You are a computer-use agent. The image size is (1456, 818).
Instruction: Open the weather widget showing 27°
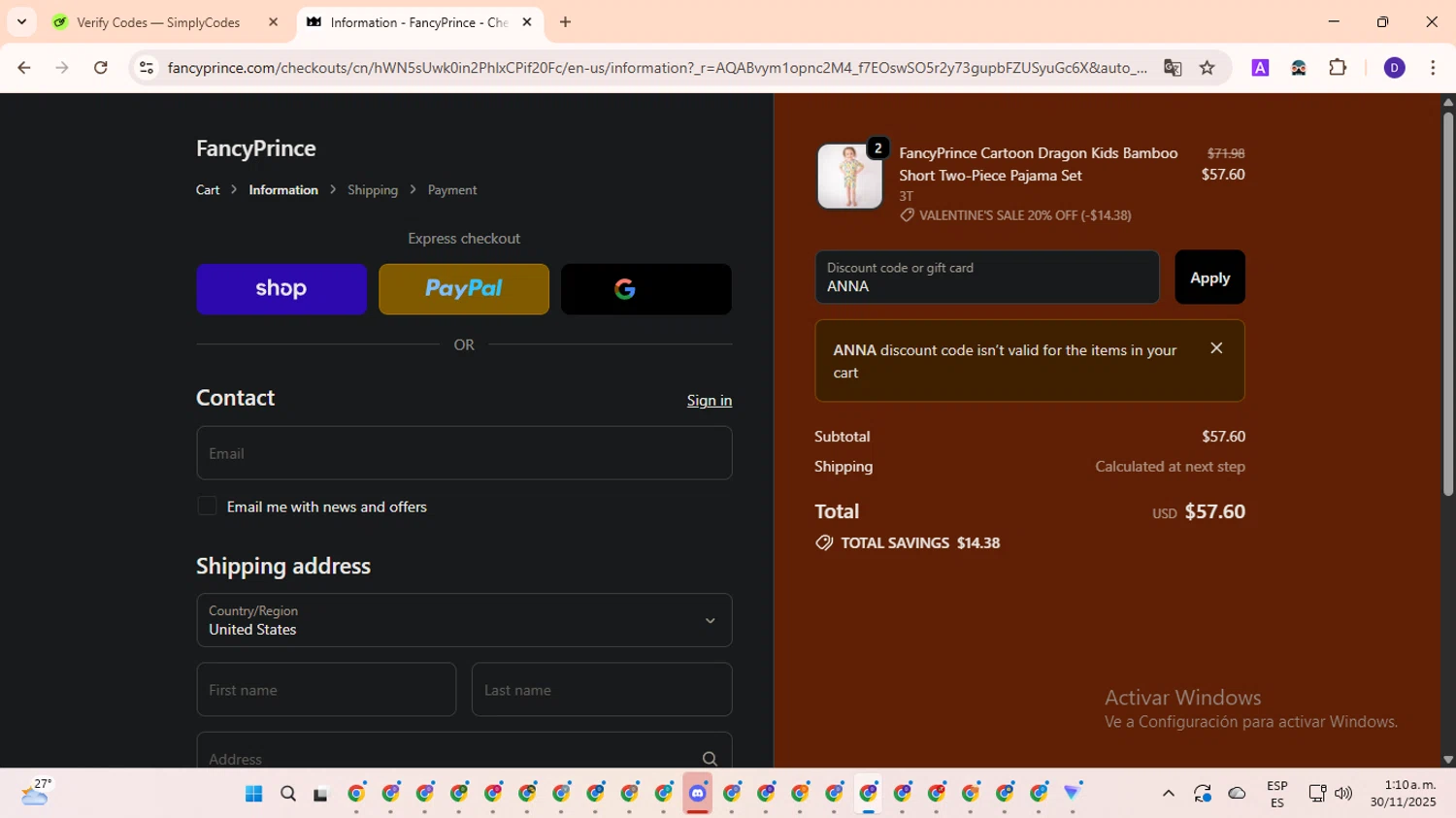(x=36, y=793)
